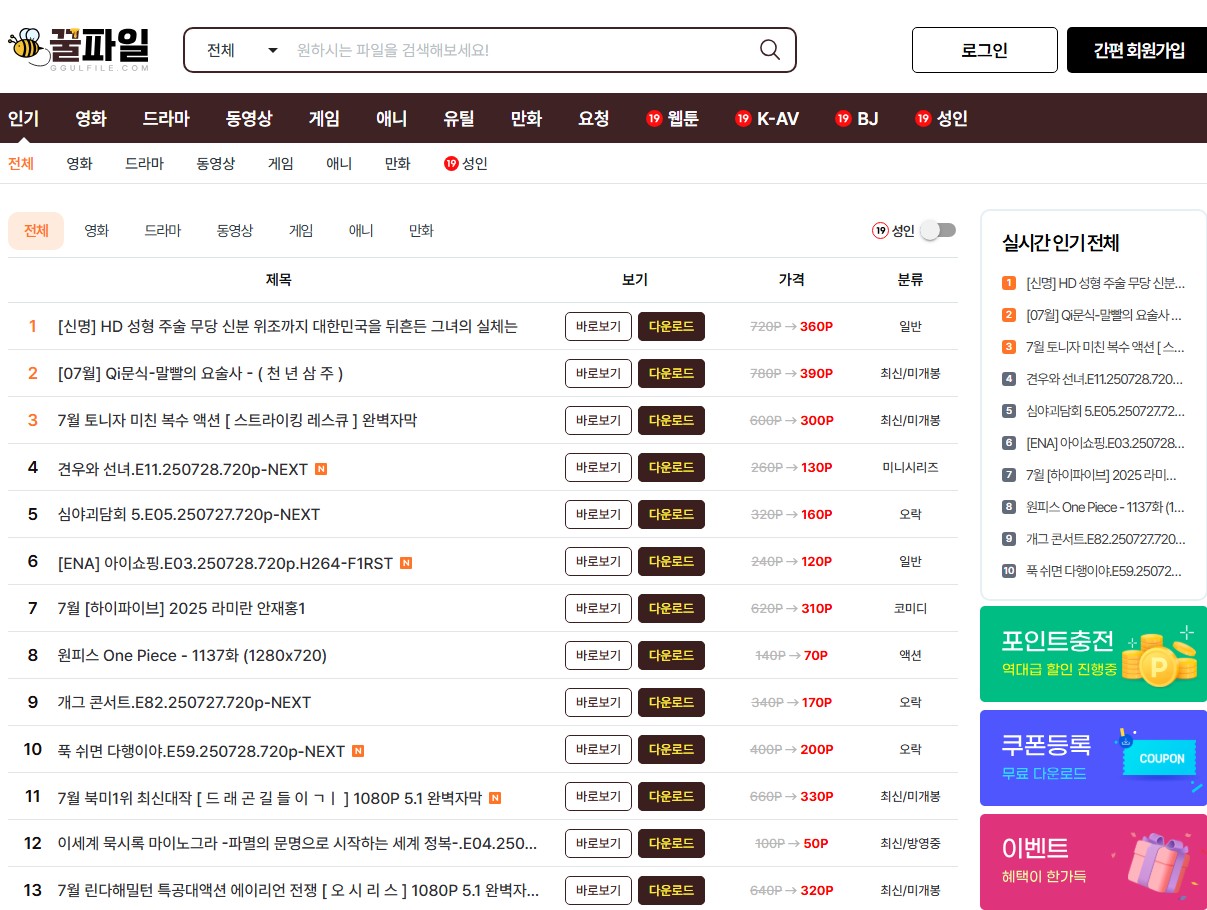Switch to the 만화 filter tab

pyautogui.click(x=421, y=230)
